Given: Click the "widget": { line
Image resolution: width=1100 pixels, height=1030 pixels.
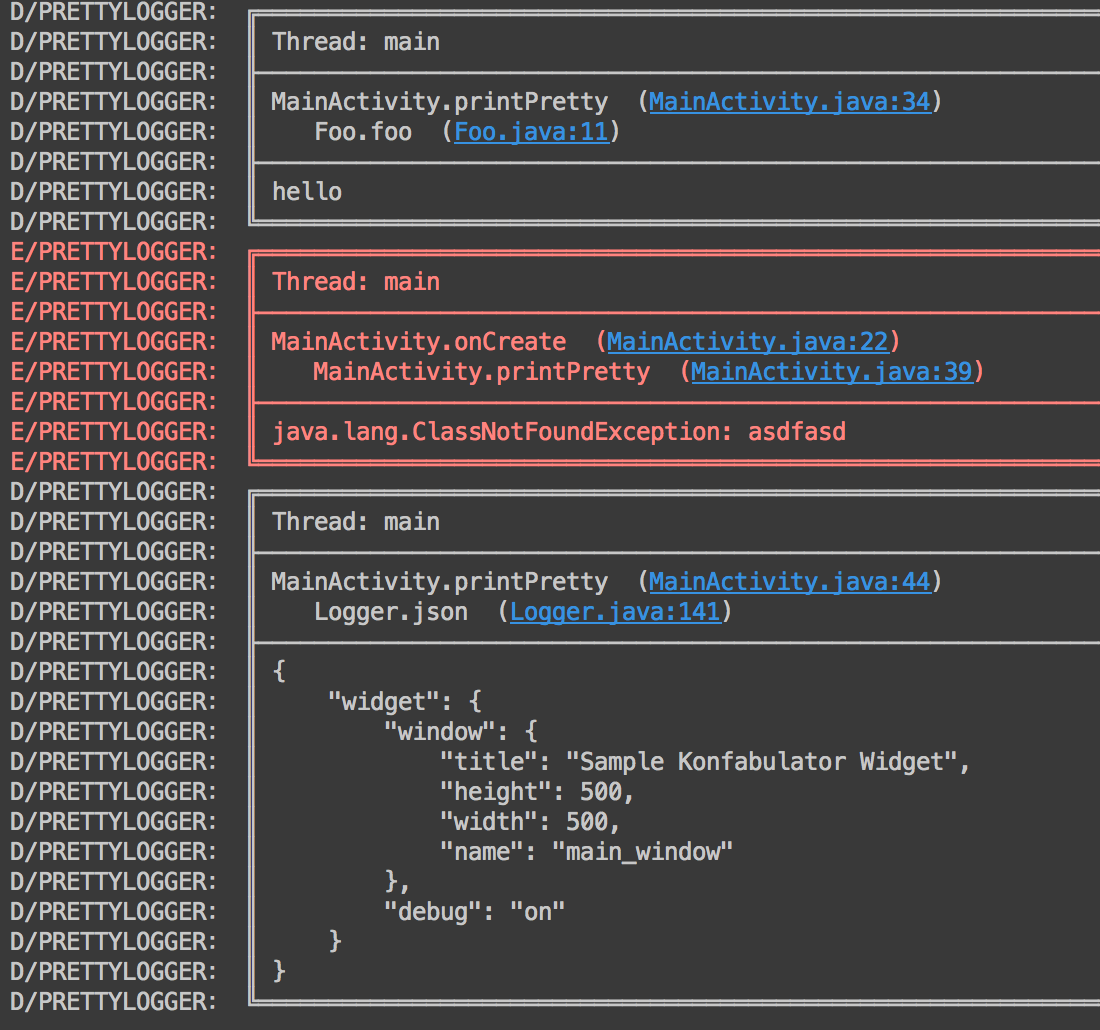Looking at the screenshot, I should [x=405, y=702].
